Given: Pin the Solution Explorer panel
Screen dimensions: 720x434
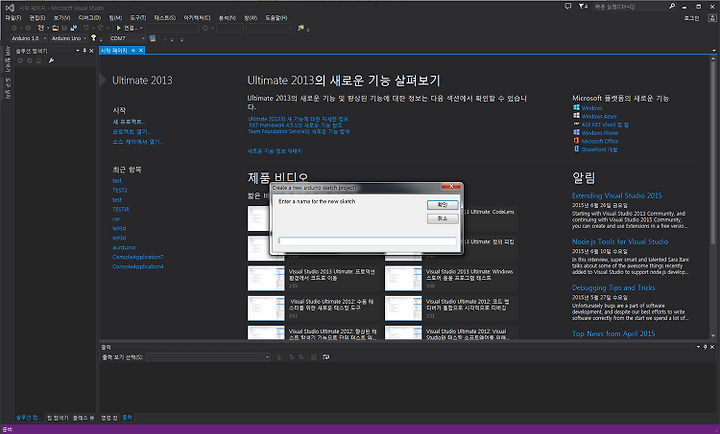Looking at the screenshot, I should click(84, 51).
